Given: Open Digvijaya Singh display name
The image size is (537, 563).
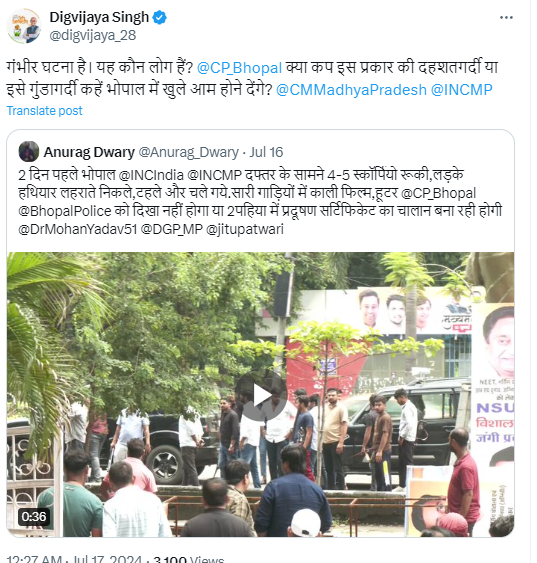Looking at the screenshot, I should pos(99,17).
